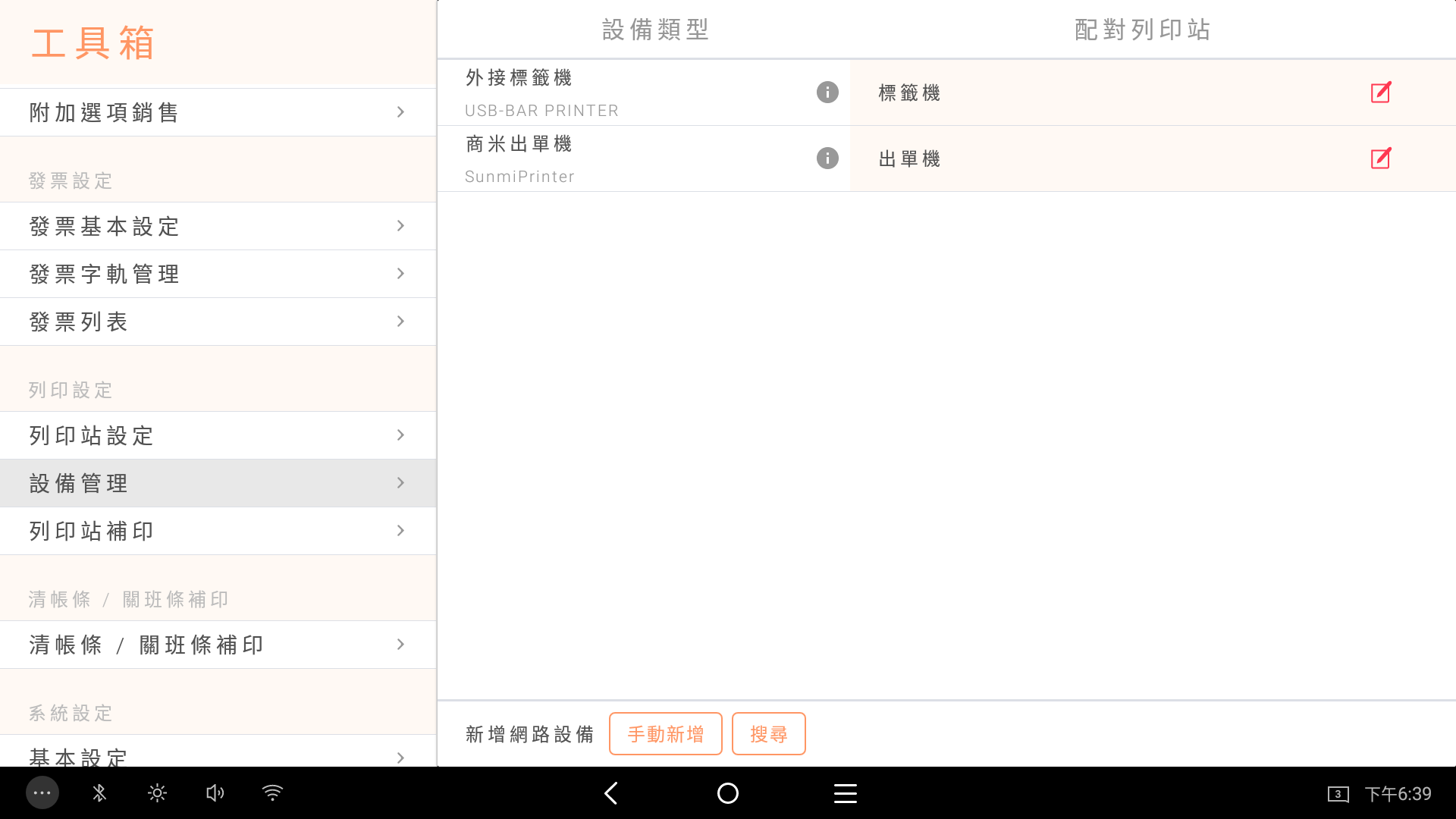Open the three-dots overflow button in system bar
Screen dimensions: 1456x819
[x=42, y=793]
